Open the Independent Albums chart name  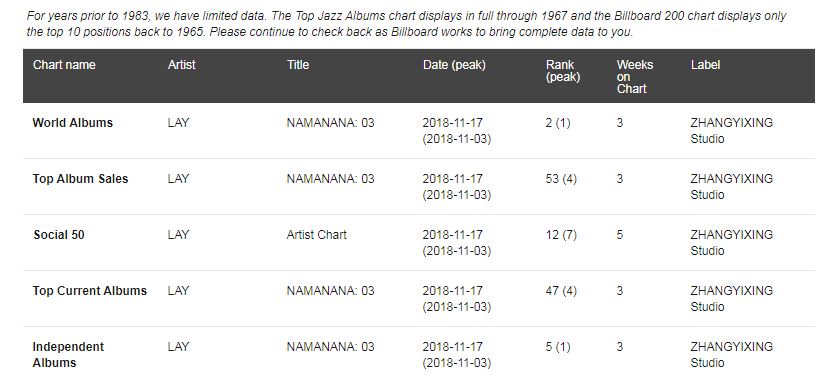(x=68, y=355)
